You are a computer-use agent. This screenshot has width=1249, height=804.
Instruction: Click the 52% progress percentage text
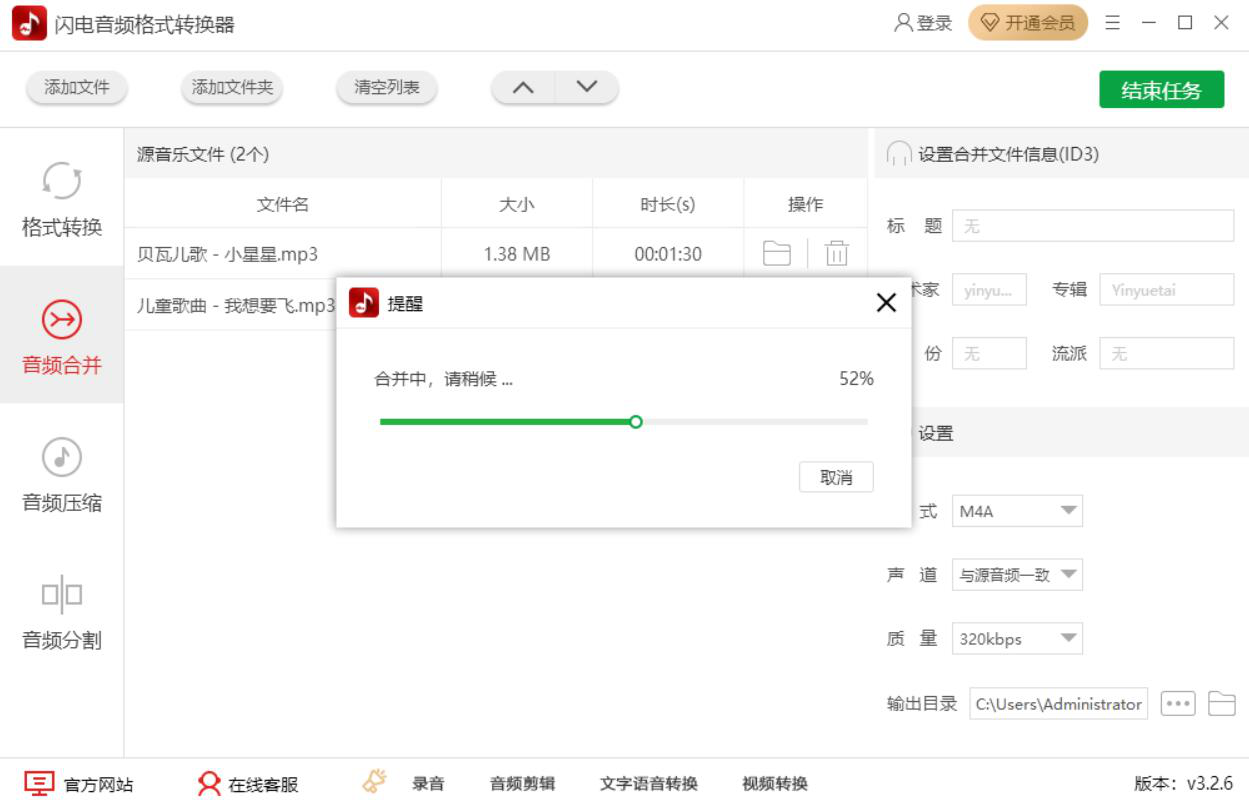[x=856, y=379]
